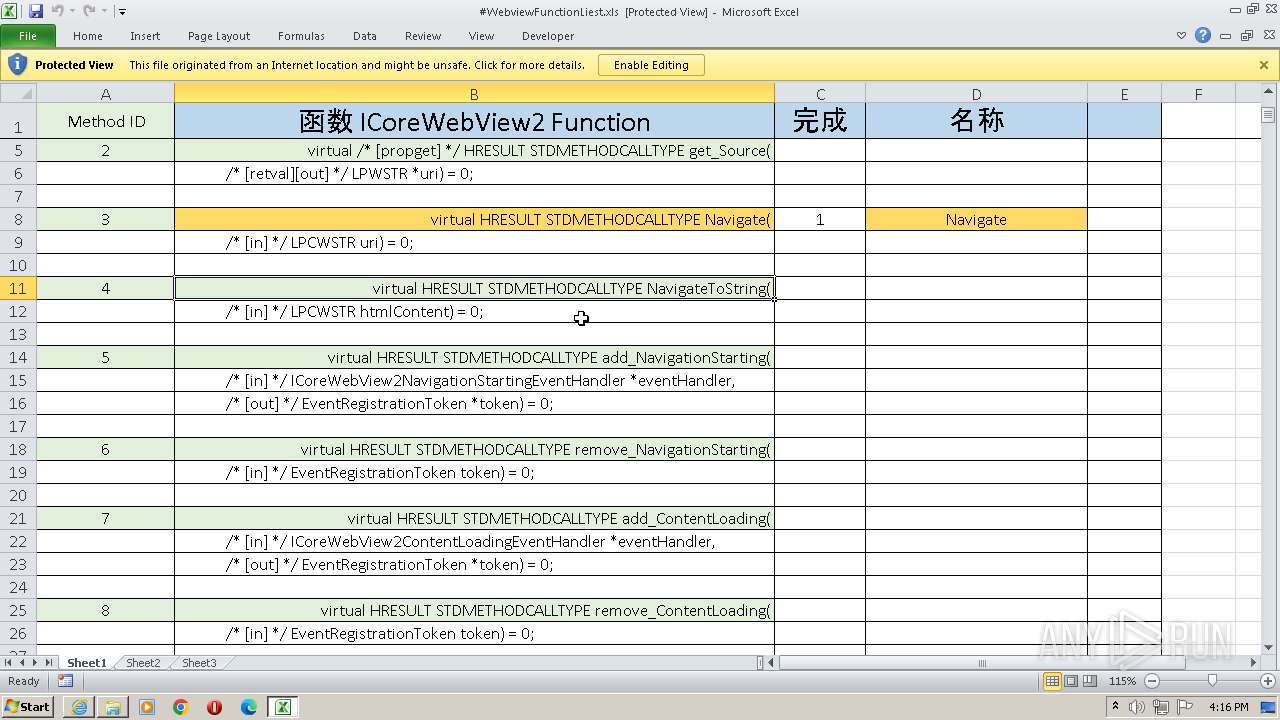Open Microsoft Edge from taskbar
1280x720 pixels.
click(249, 707)
